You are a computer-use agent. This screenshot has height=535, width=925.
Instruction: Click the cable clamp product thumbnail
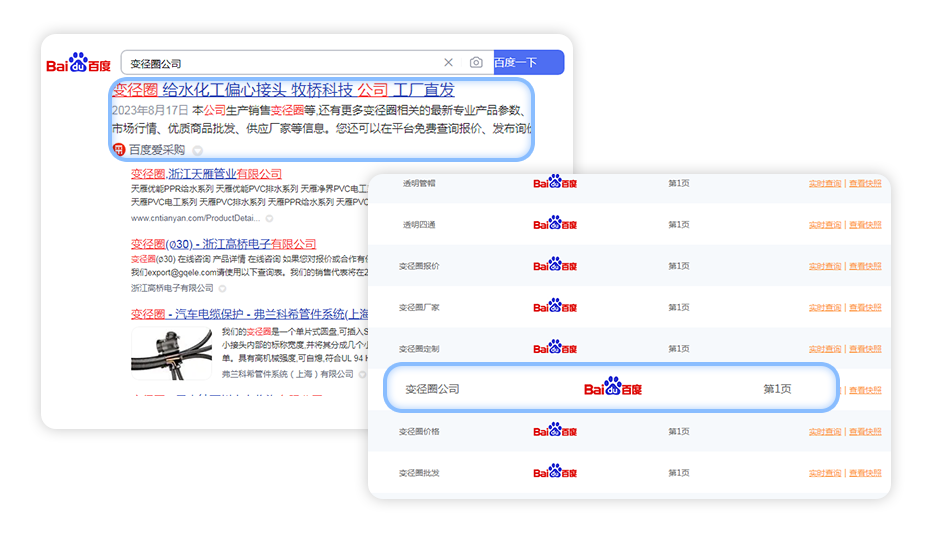coord(171,353)
